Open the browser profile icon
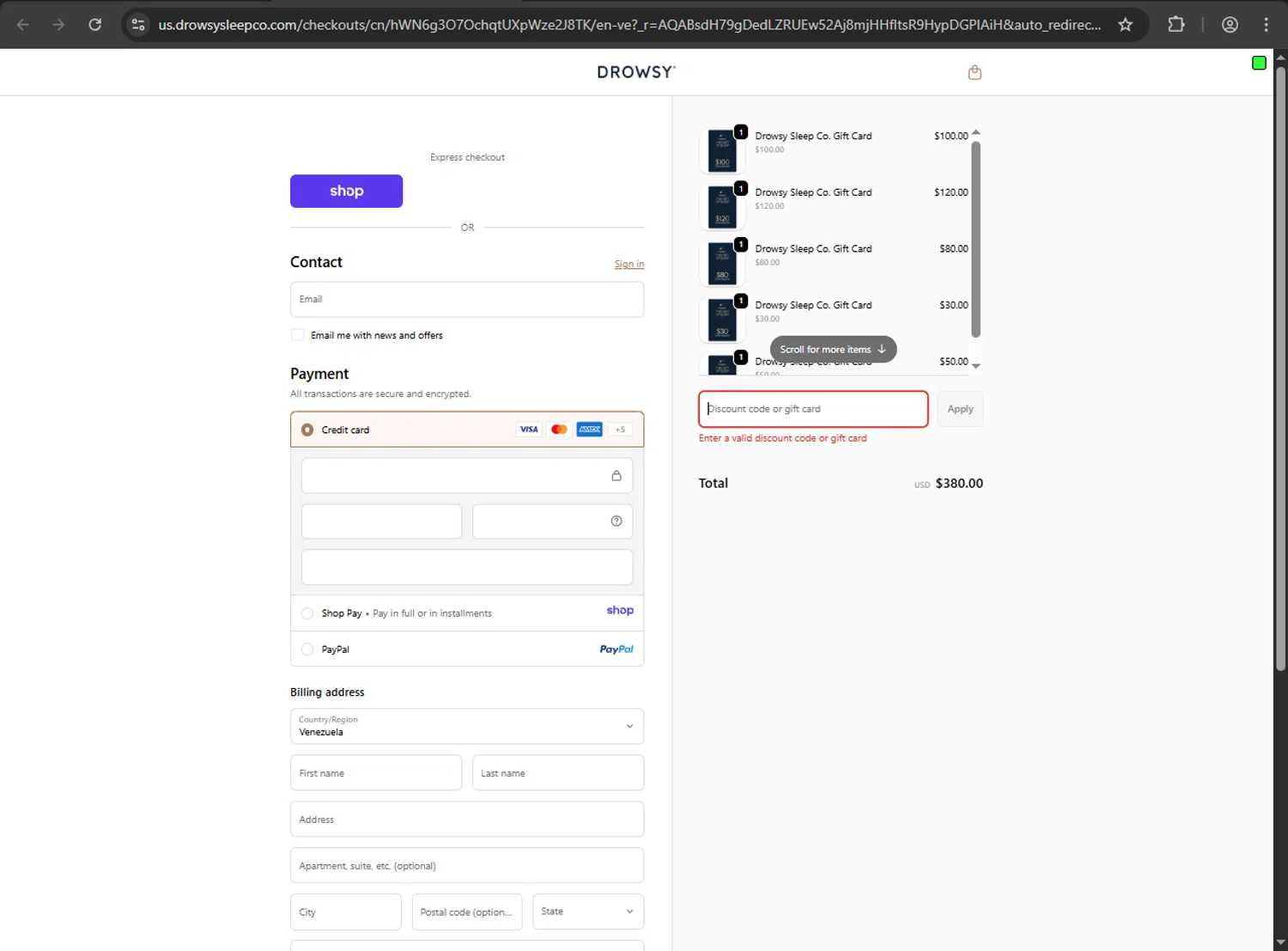The height and width of the screenshot is (951, 1288). point(1230,24)
